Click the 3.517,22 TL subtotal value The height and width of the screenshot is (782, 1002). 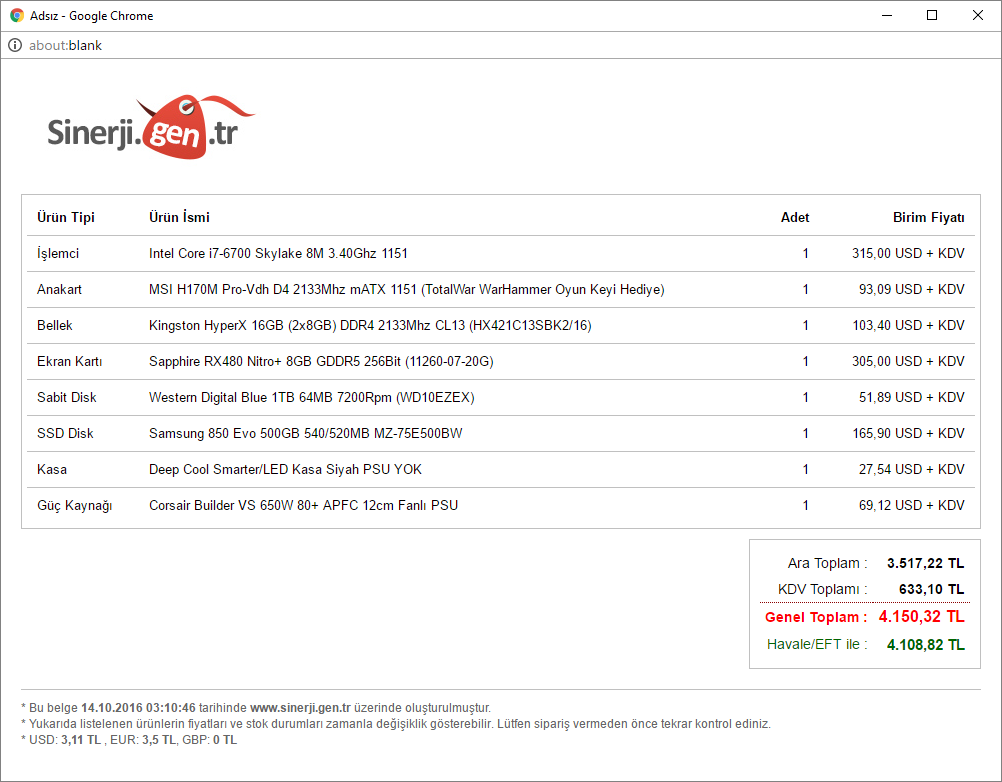(925, 563)
